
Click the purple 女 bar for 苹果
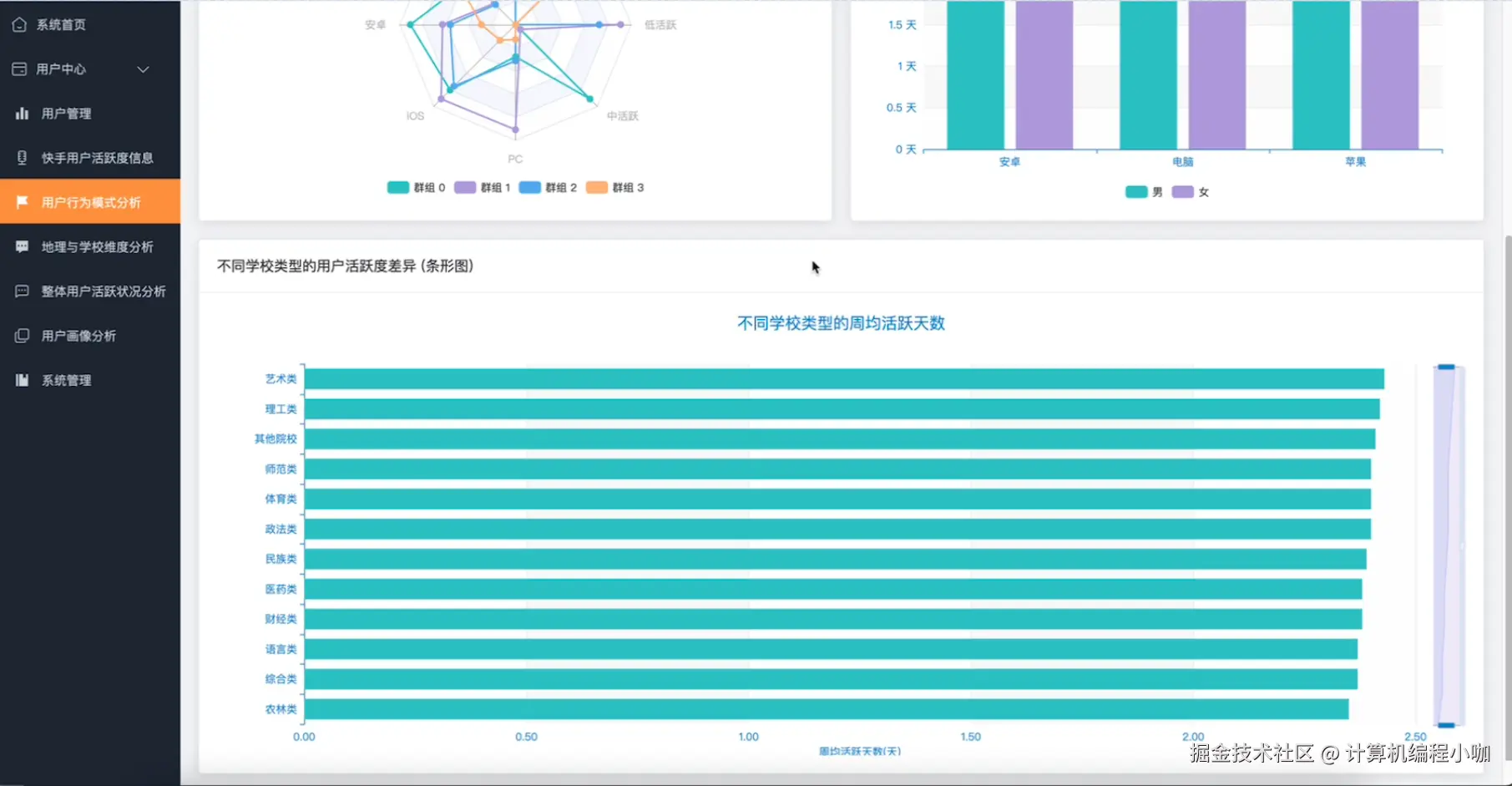[x=1389, y=75]
